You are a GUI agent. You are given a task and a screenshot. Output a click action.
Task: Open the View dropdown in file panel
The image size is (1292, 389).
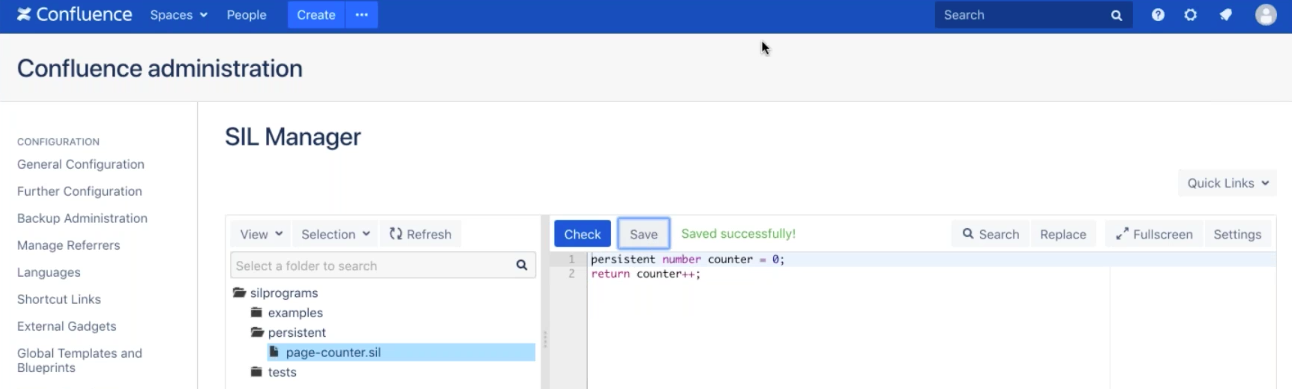(x=262, y=234)
